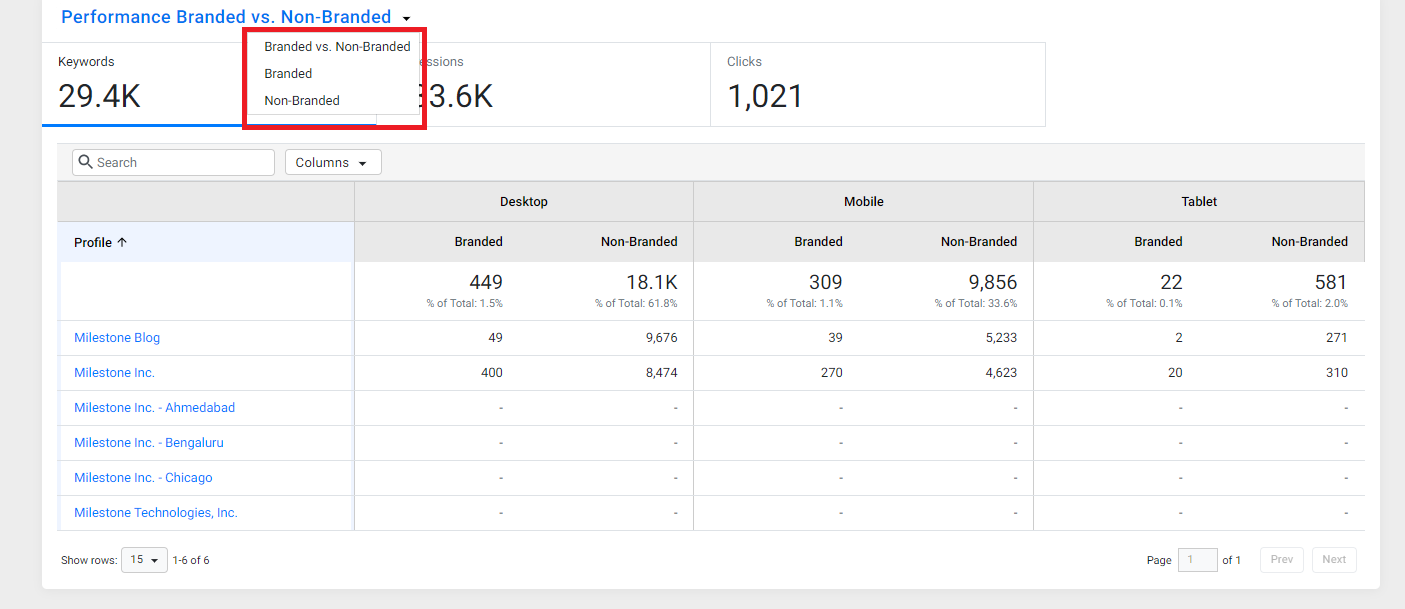The height and width of the screenshot is (609, 1405).
Task: Click the Desktop column group header
Action: (524, 202)
